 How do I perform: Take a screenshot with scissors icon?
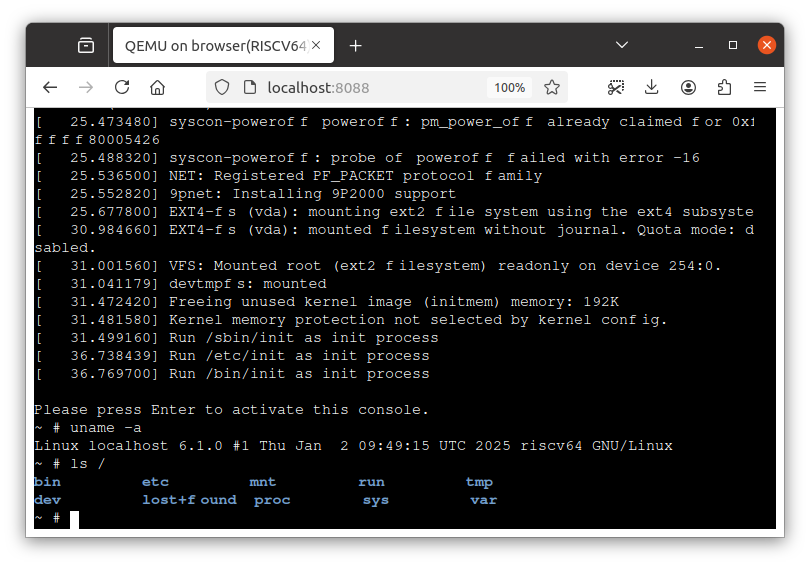(x=616, y=87)
